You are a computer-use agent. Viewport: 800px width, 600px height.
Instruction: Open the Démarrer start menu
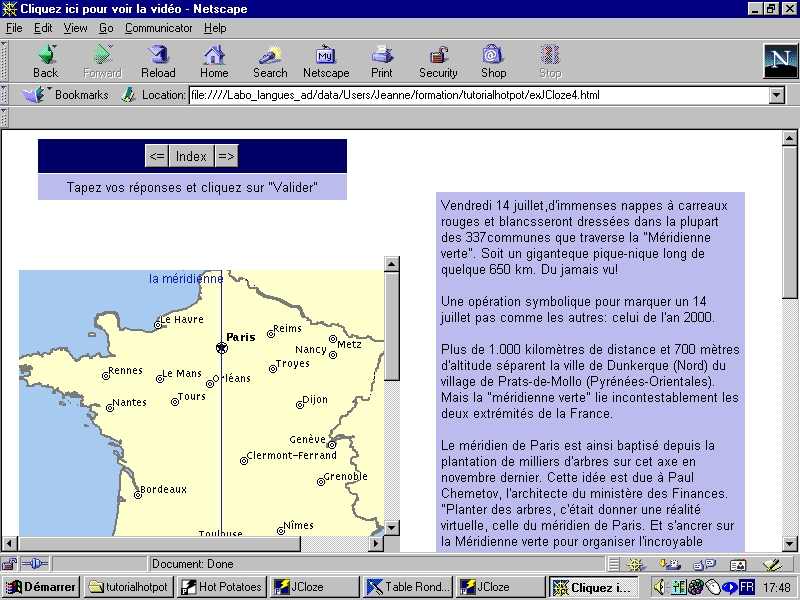(40, 587)
